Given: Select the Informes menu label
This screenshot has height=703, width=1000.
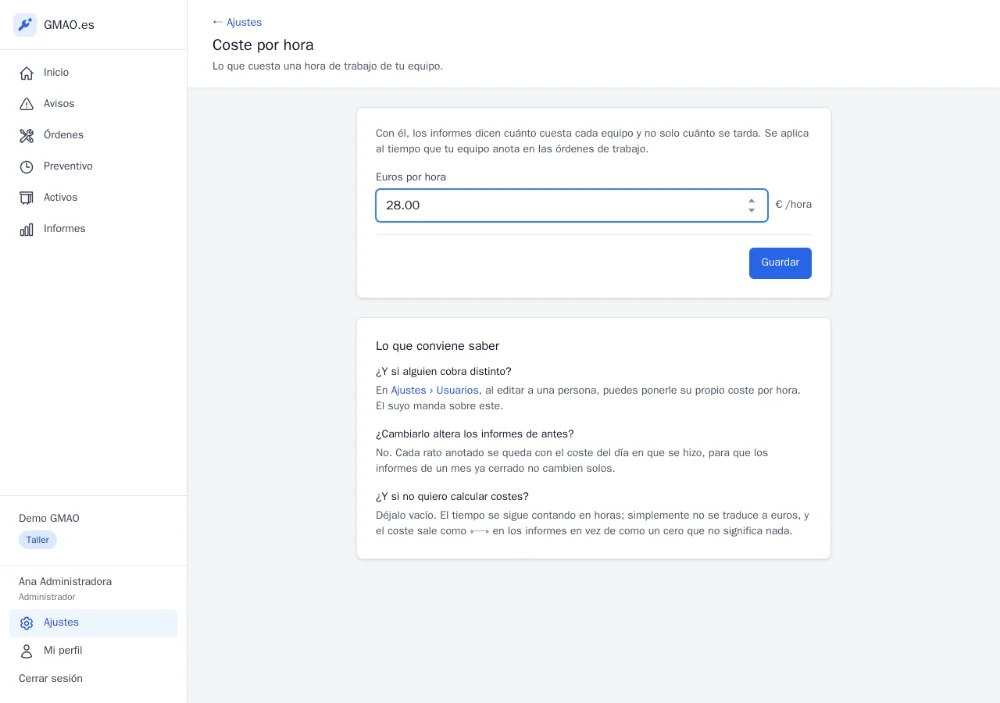Looking at the screenshot, I should 64,228.
